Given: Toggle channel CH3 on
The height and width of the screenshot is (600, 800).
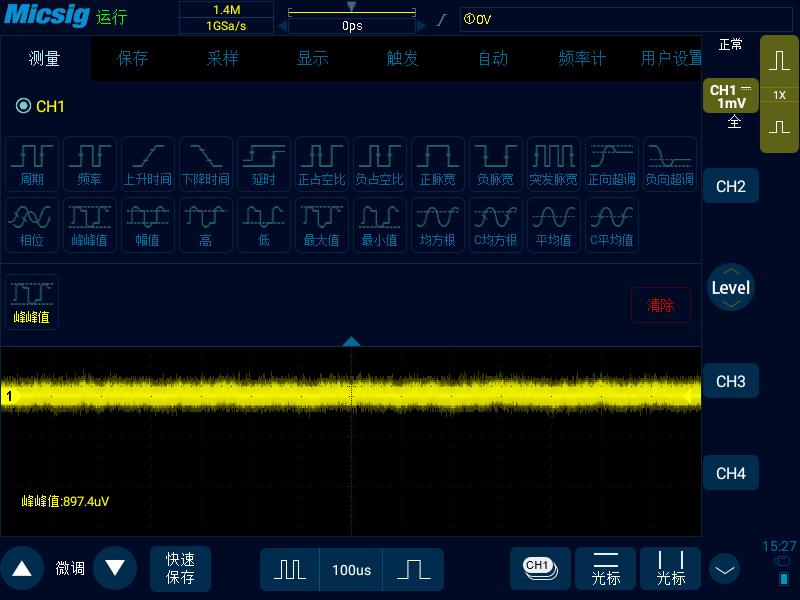Looking at the screenshot, I should click(731, 381).
